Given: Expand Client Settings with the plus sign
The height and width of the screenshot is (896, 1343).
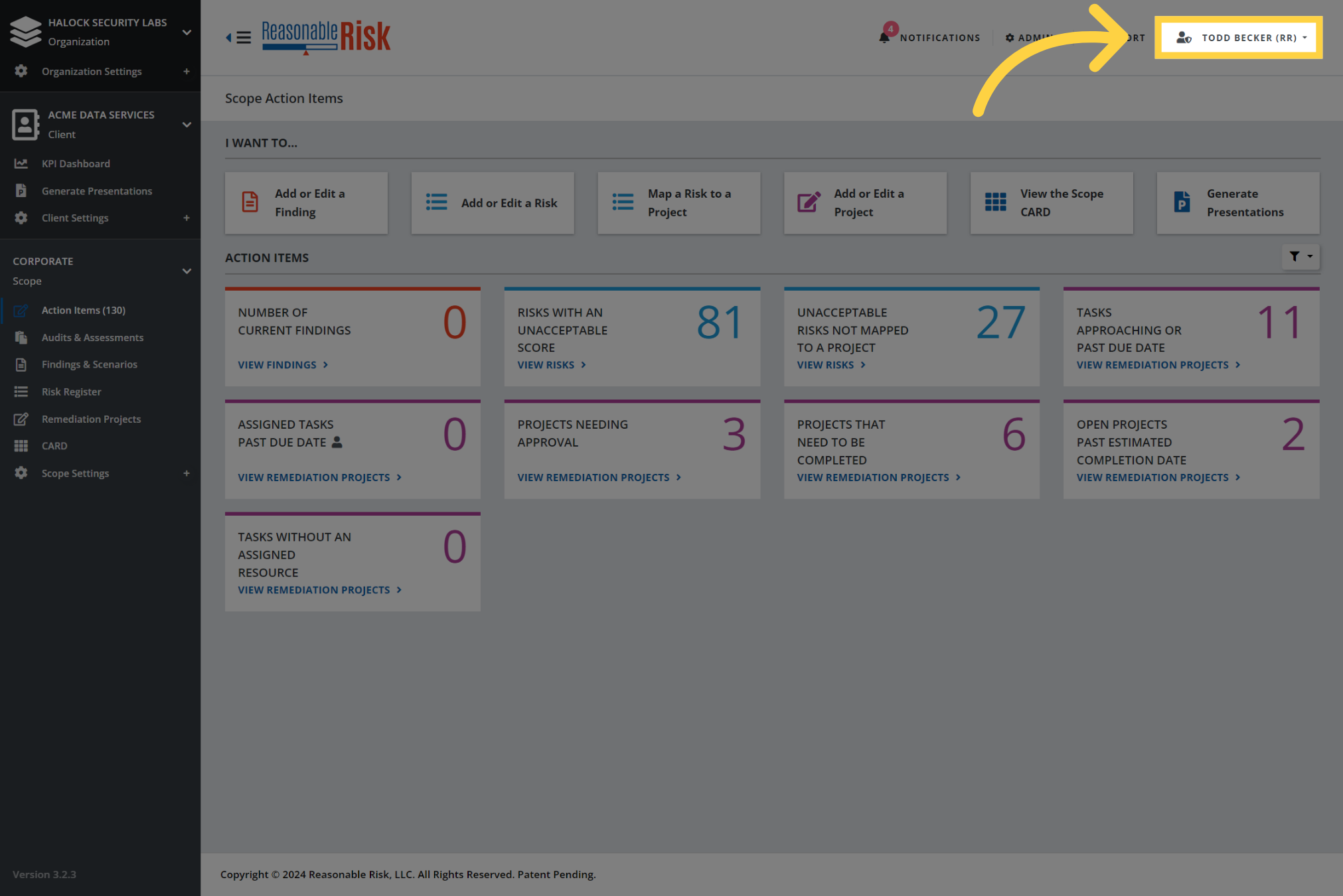Looking at the screenshot, I should point(187,218).
